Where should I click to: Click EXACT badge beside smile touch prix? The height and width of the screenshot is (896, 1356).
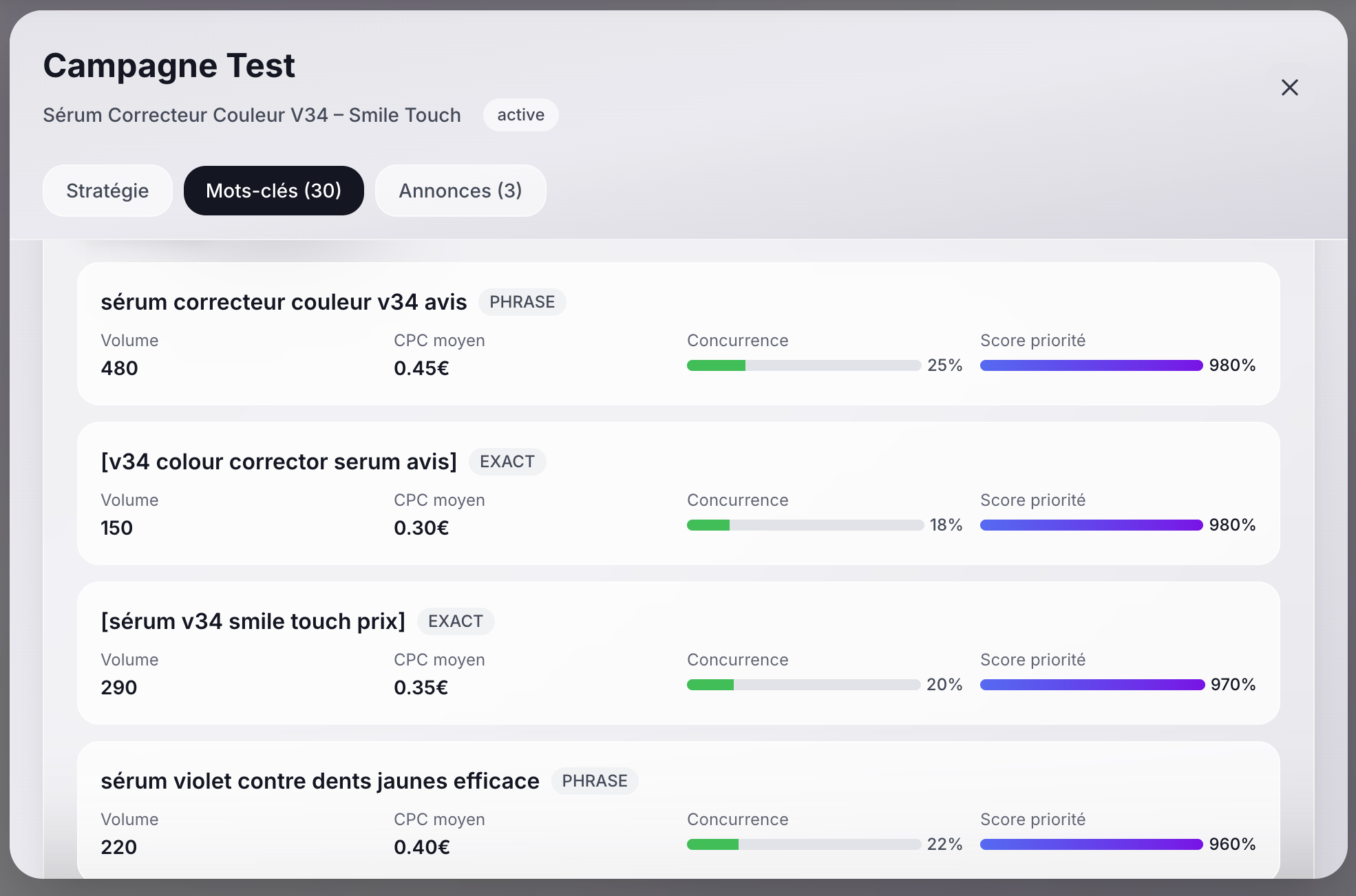pos(455,621)
